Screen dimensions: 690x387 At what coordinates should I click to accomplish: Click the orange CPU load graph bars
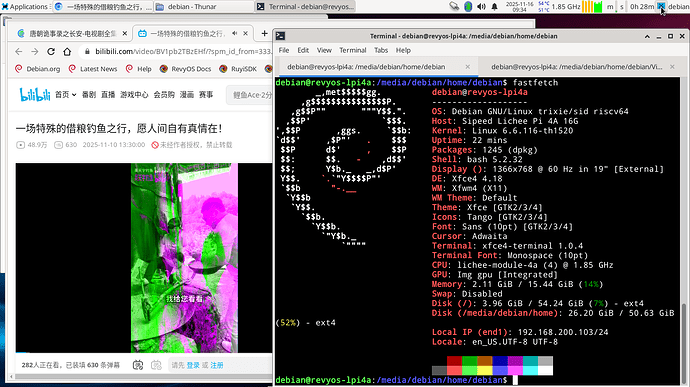[x=587, y=7]
